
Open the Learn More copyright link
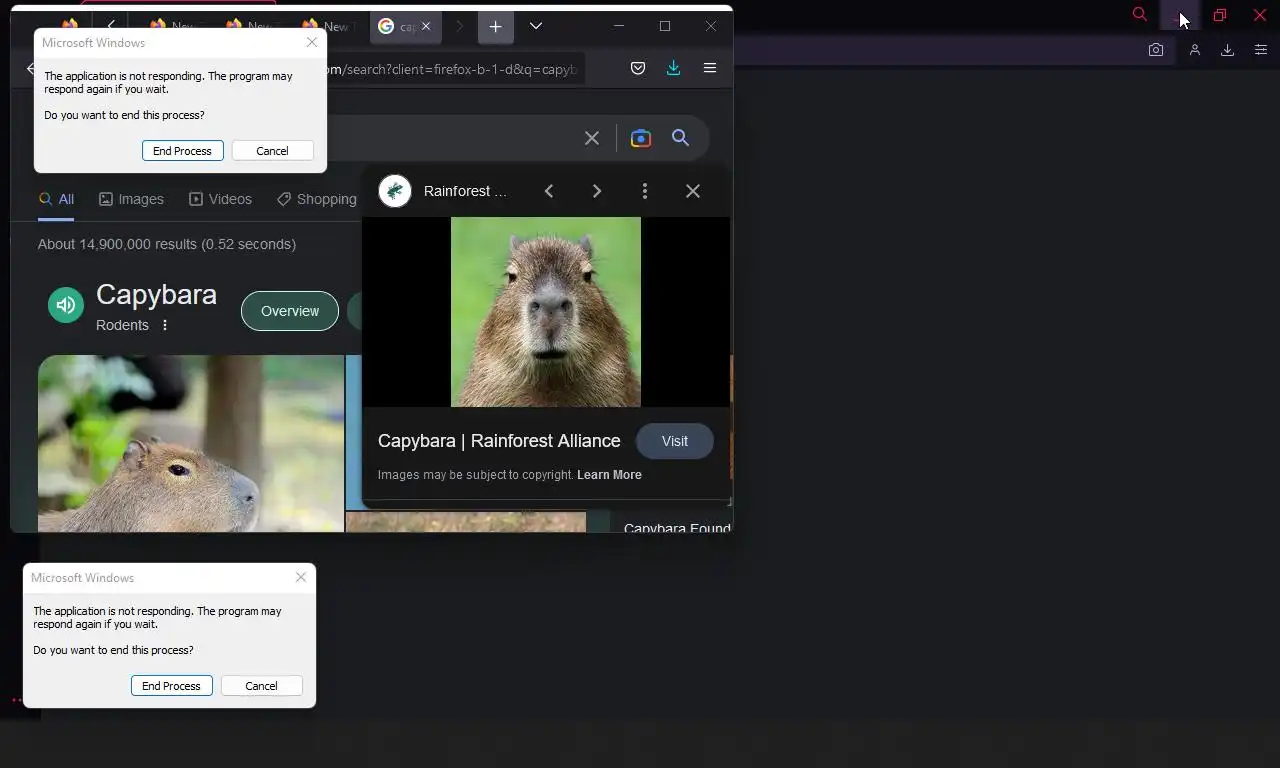609,475
